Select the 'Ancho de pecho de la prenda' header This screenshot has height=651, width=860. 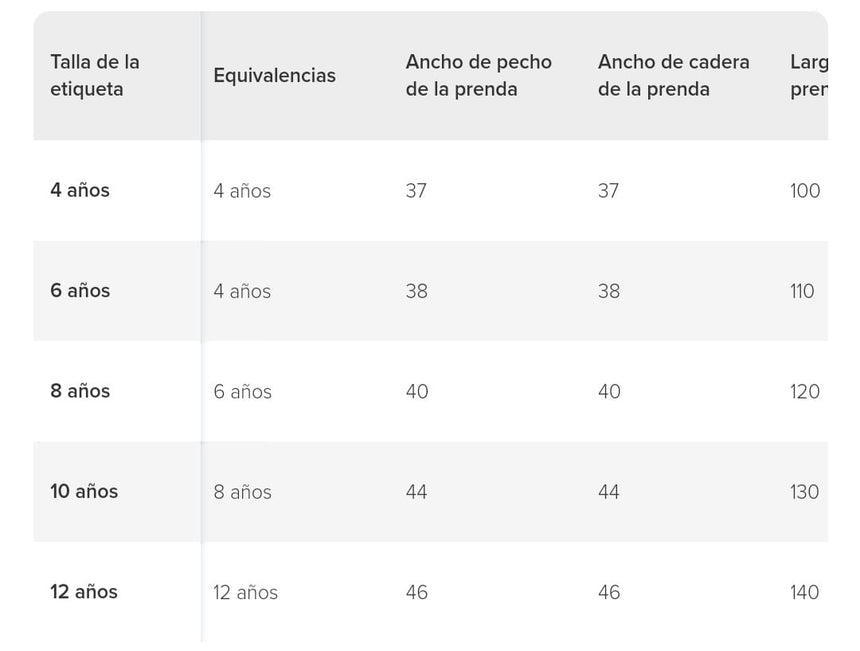tap(478, 75)
